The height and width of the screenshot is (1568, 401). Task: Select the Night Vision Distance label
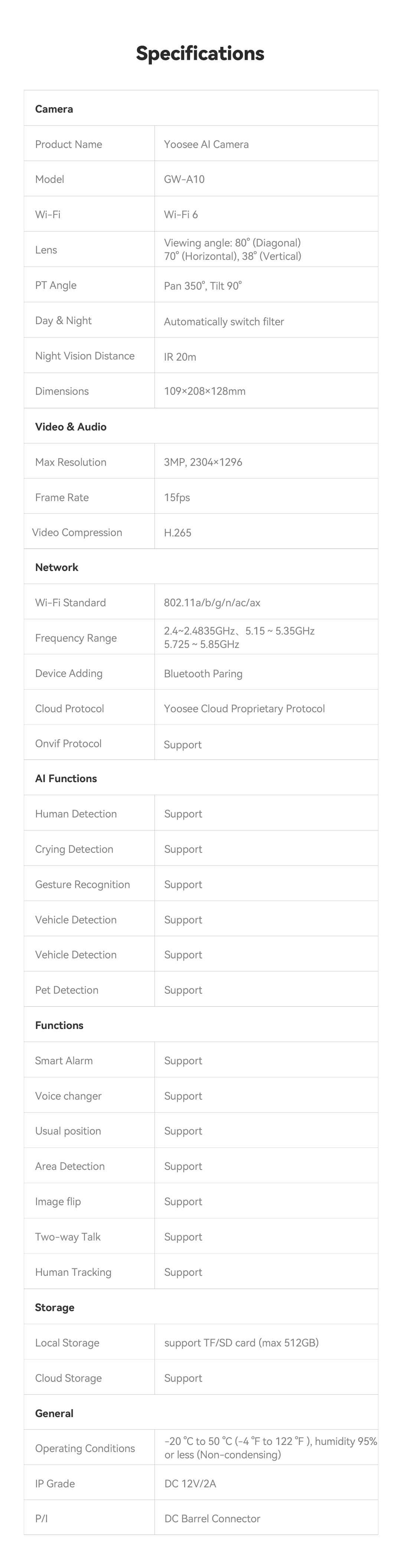84,356
